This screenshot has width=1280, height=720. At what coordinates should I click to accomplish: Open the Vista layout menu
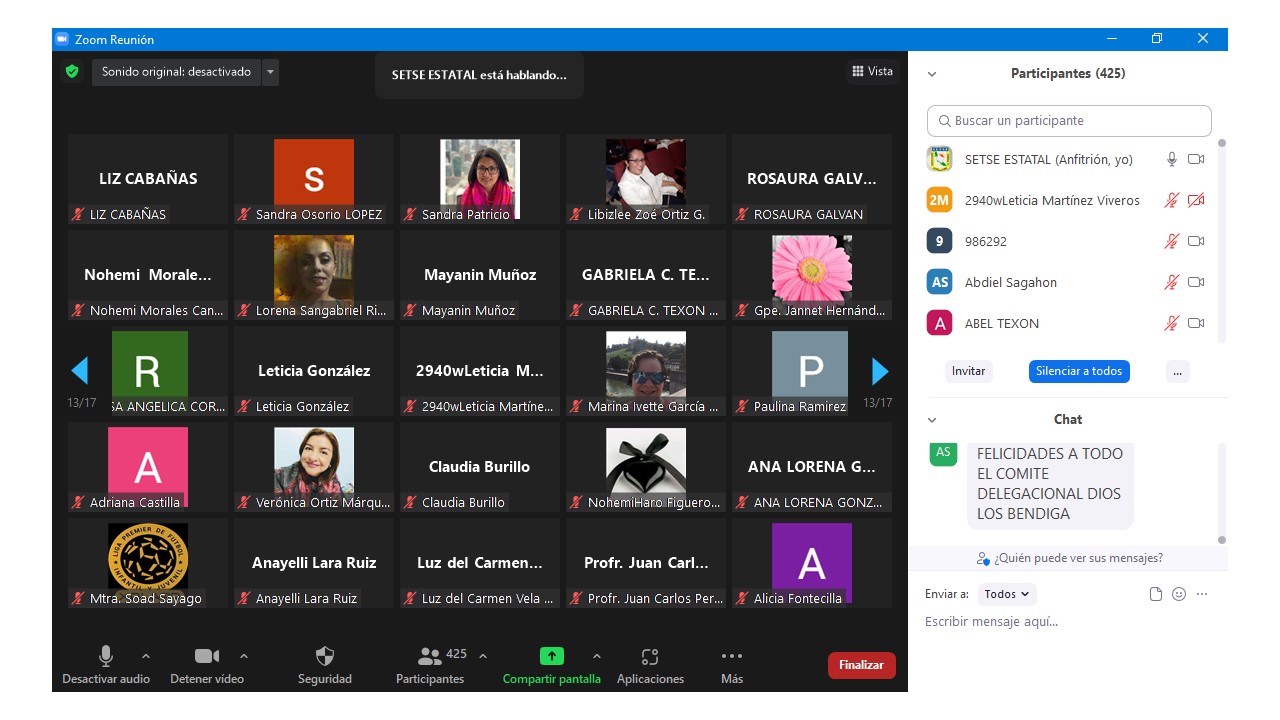pos(872,71)
